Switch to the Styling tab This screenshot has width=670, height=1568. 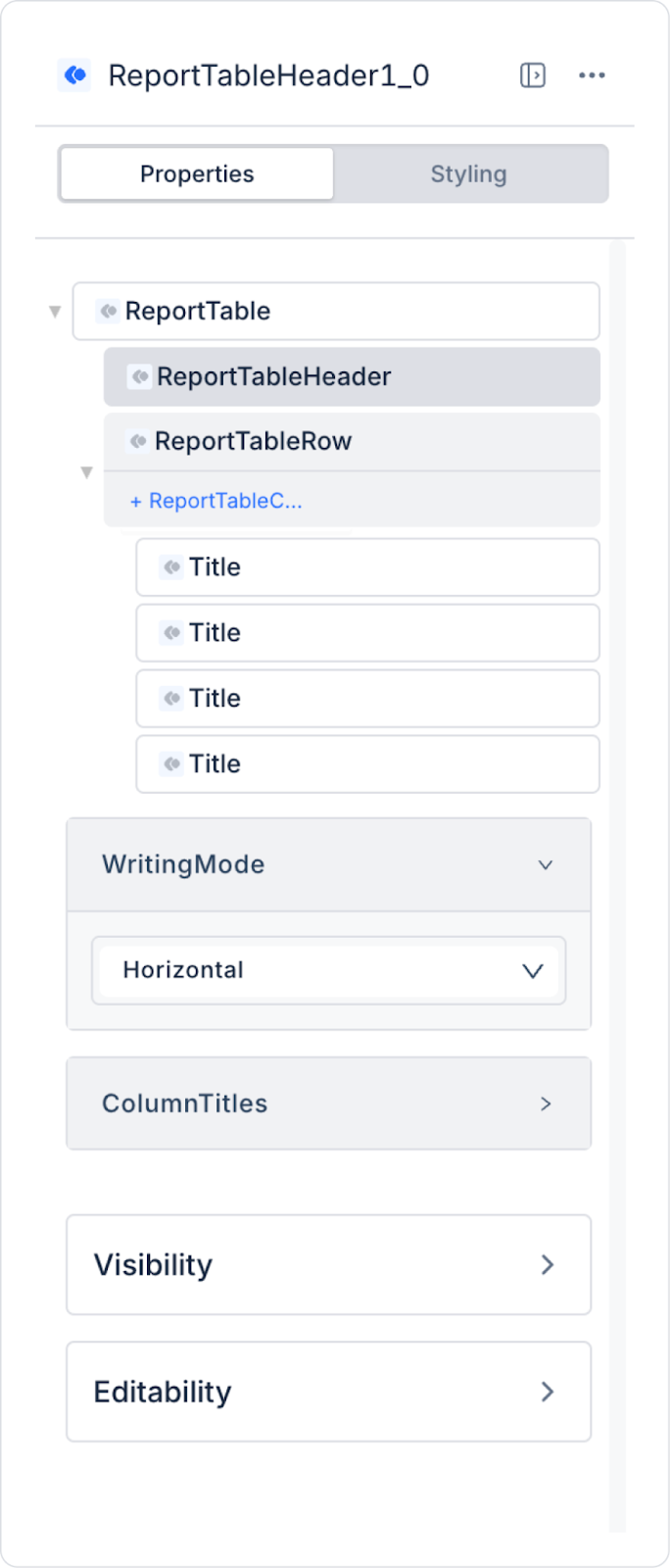click(x=468, y=174)
